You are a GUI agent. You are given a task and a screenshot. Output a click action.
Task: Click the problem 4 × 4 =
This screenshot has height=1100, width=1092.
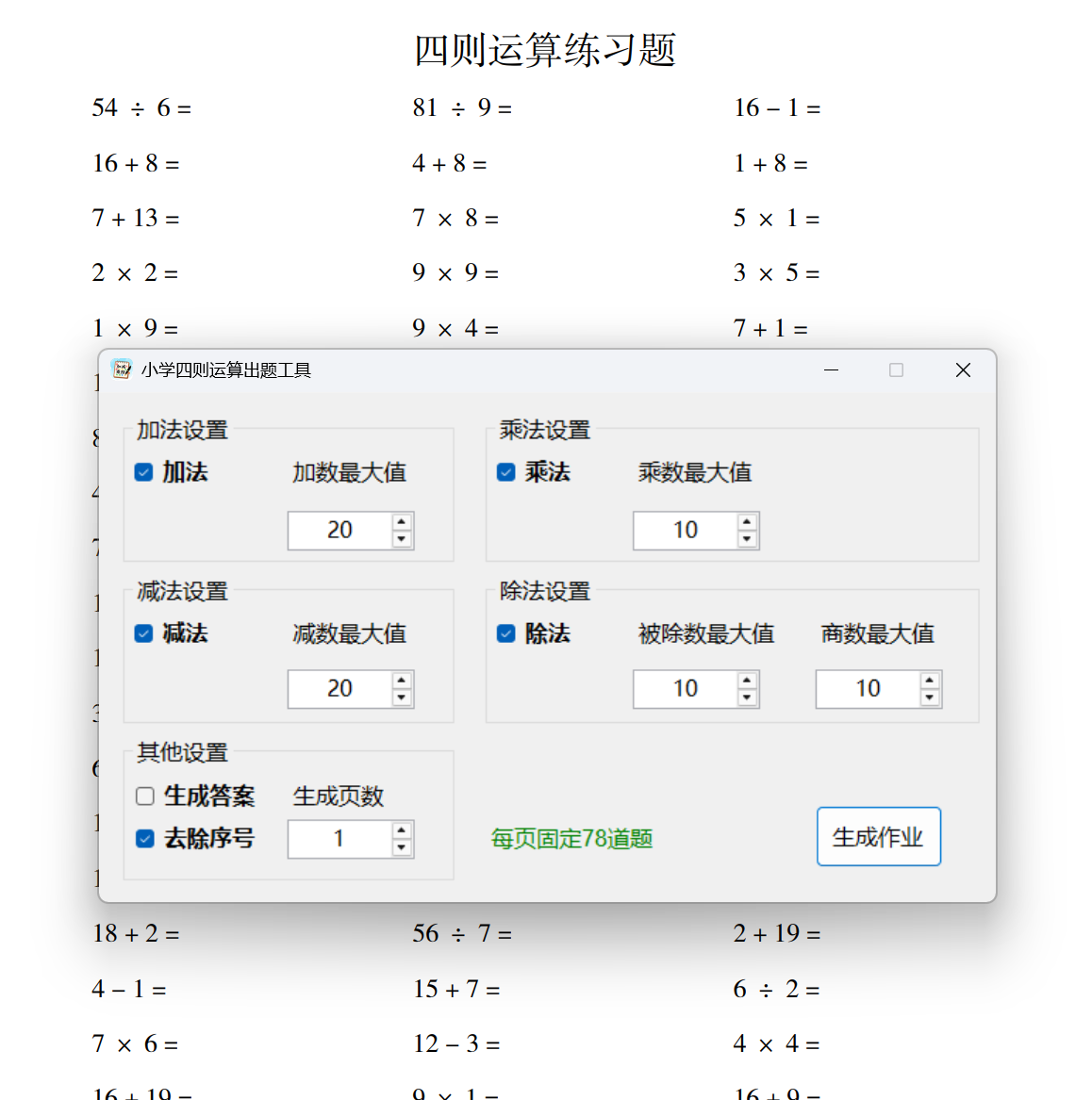(776, 1043)
